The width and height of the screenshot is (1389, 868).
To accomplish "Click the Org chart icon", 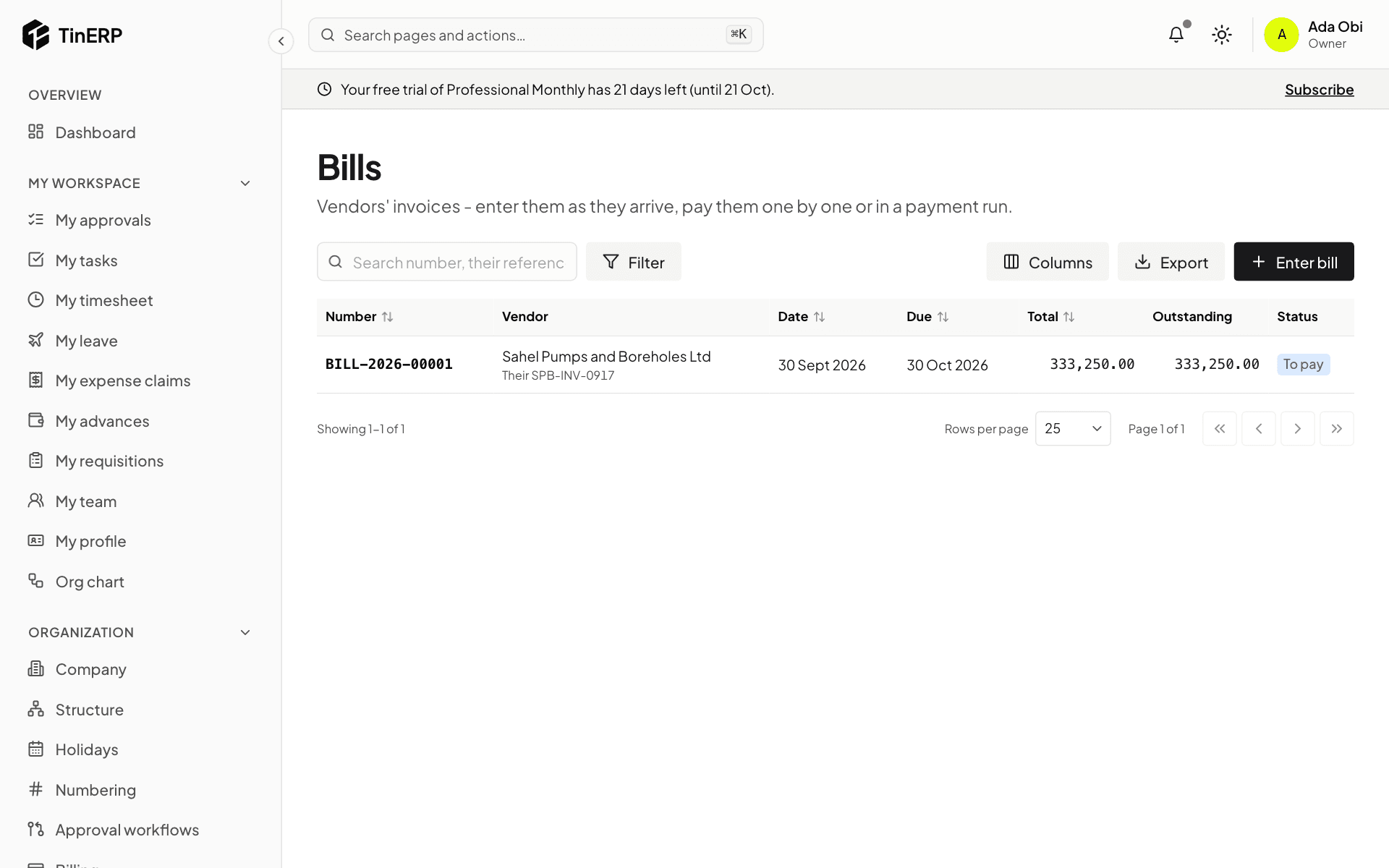I will (x=35, y=581).
